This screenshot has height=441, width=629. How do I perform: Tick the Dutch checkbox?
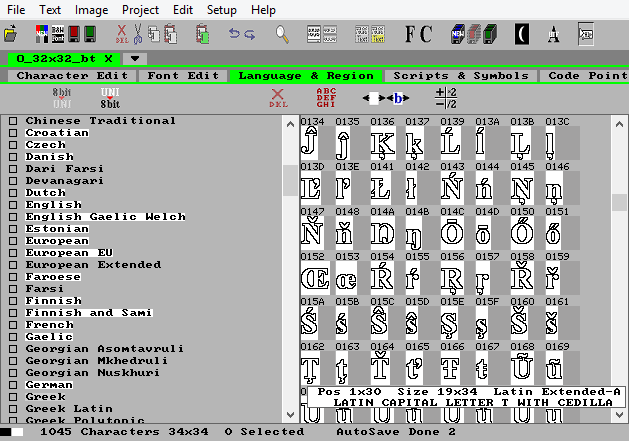(x=13, y=193)
